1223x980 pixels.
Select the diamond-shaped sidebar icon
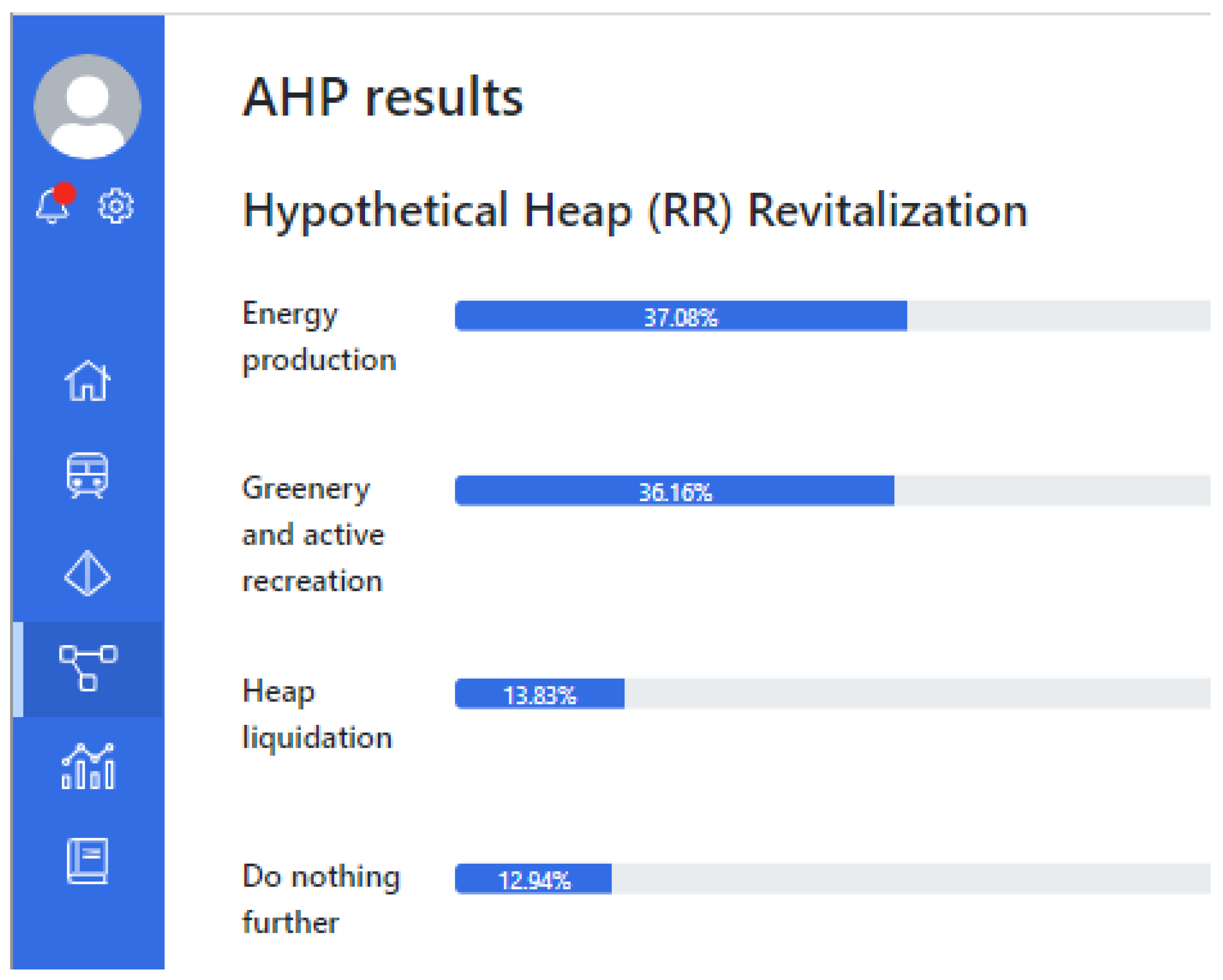pos(87,573)
